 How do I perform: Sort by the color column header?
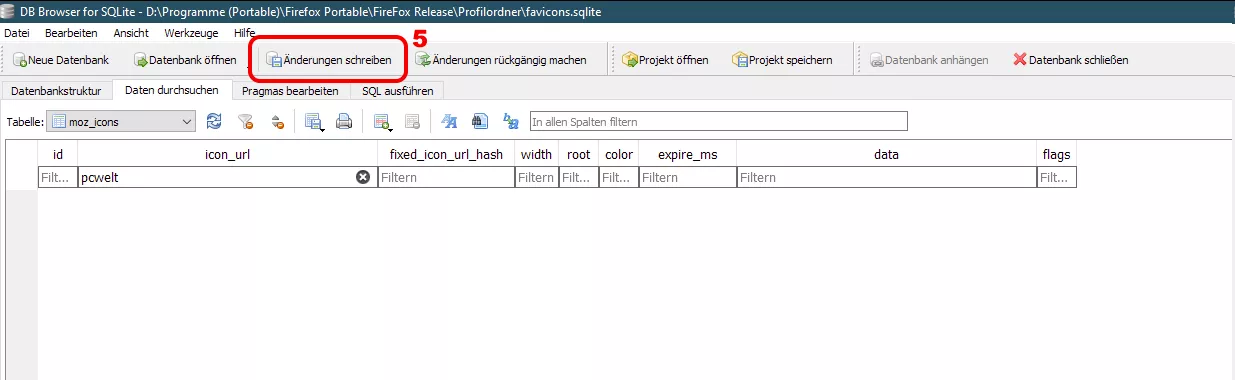point(619,155)
